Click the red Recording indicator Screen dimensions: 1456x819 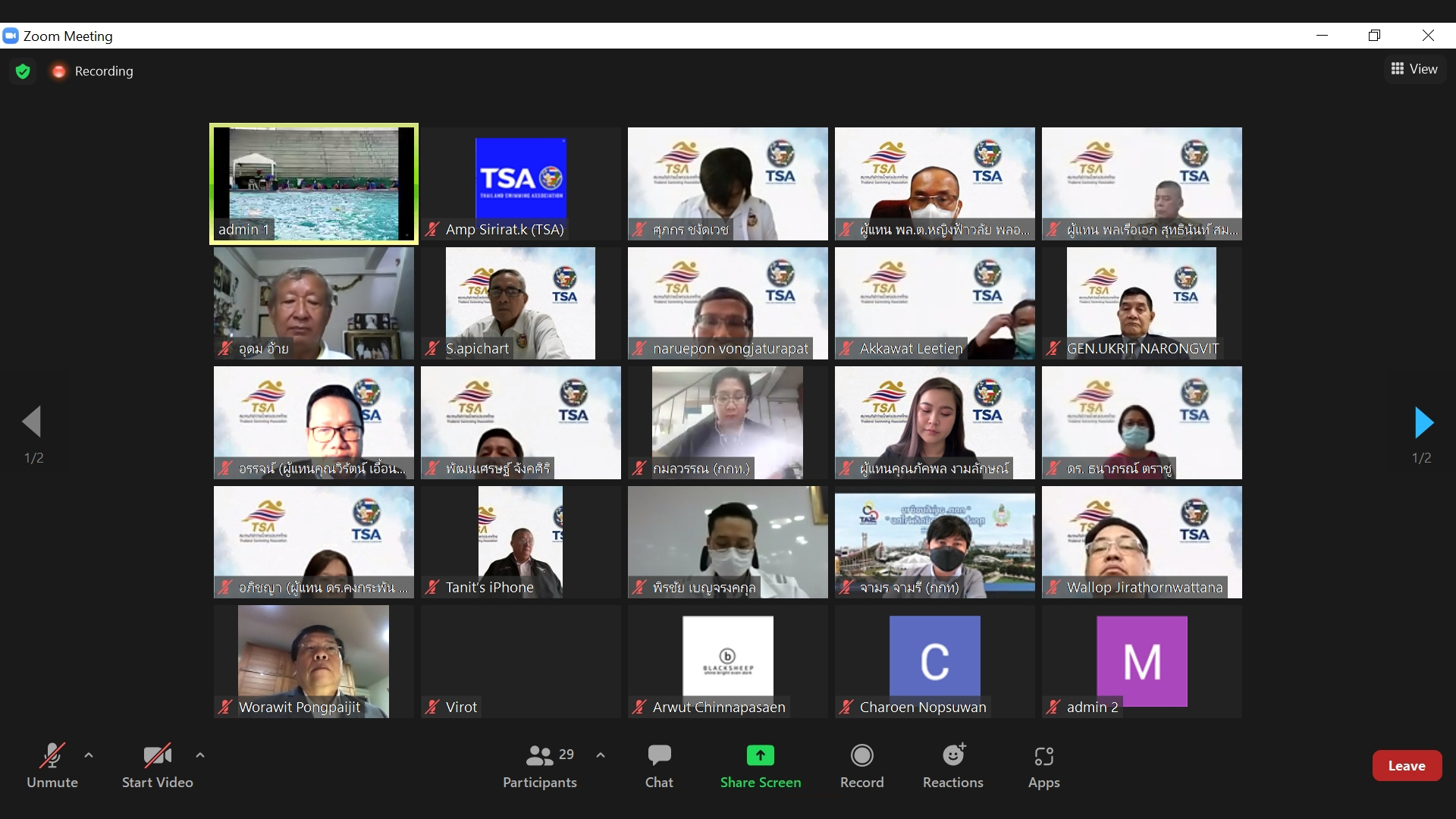click(x=59, y=71)
